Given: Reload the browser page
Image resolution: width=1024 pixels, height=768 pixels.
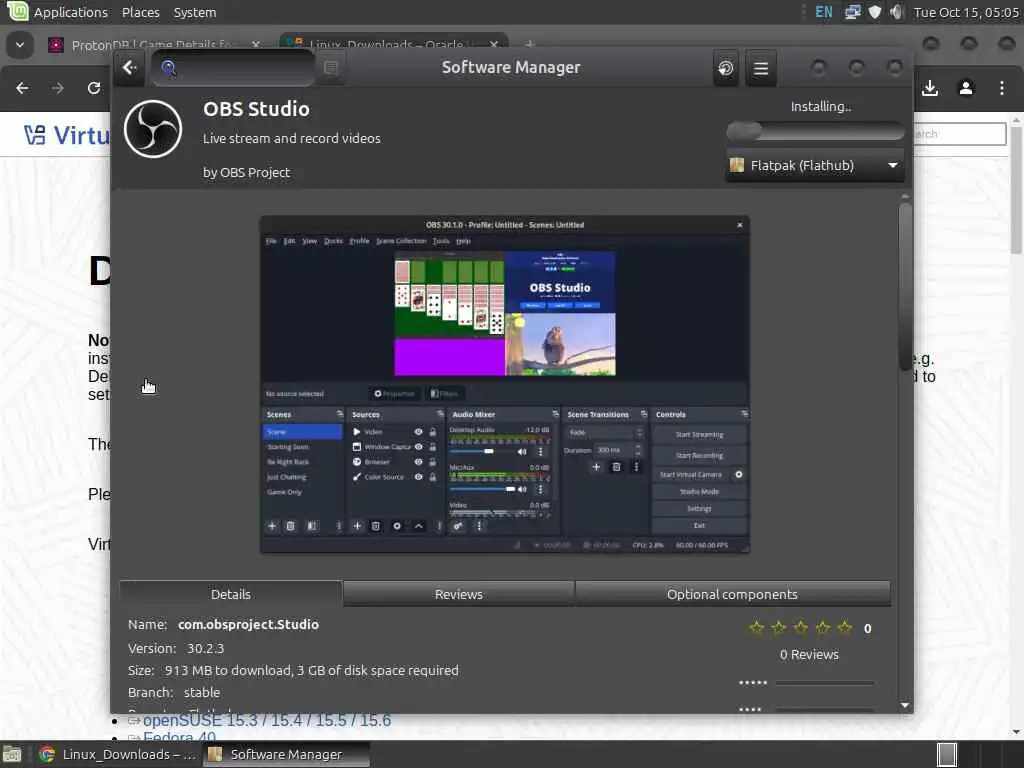Looking at the screenshot, I should (x=94, y=88).
